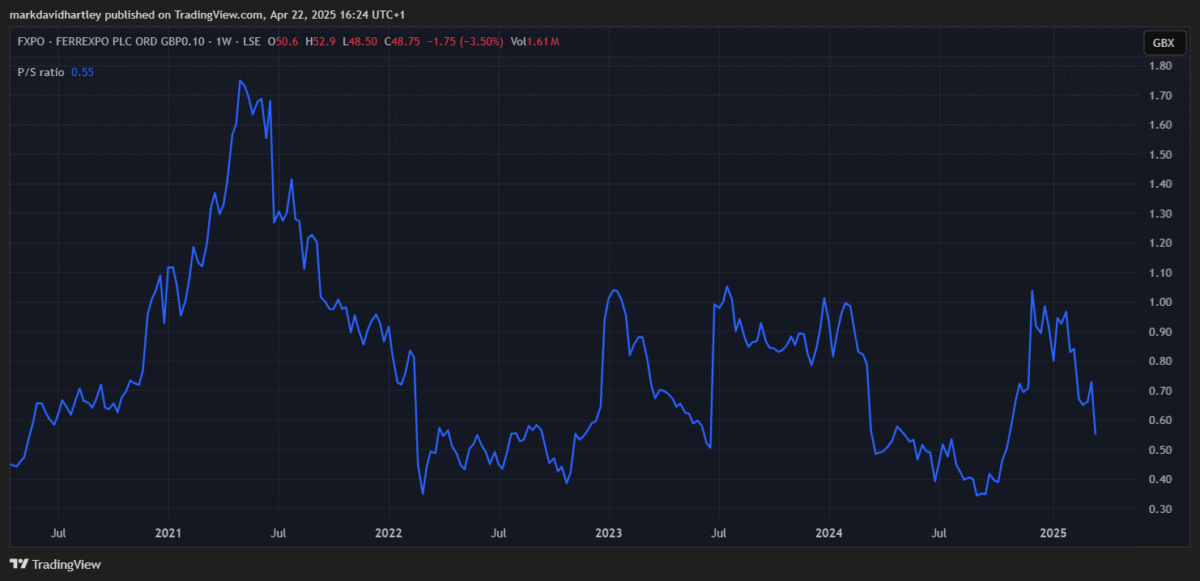
Task: Click the 2025 label on time axis
Action: 1051,534
